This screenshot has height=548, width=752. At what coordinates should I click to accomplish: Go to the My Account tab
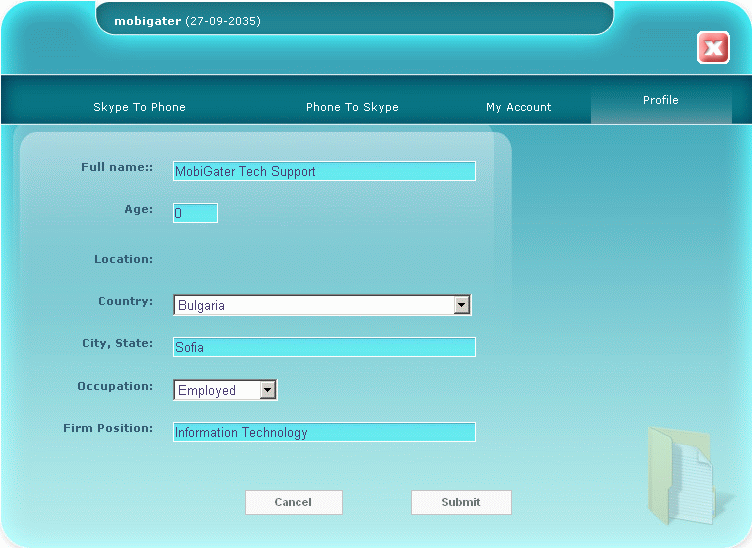(x=518, y=107)
